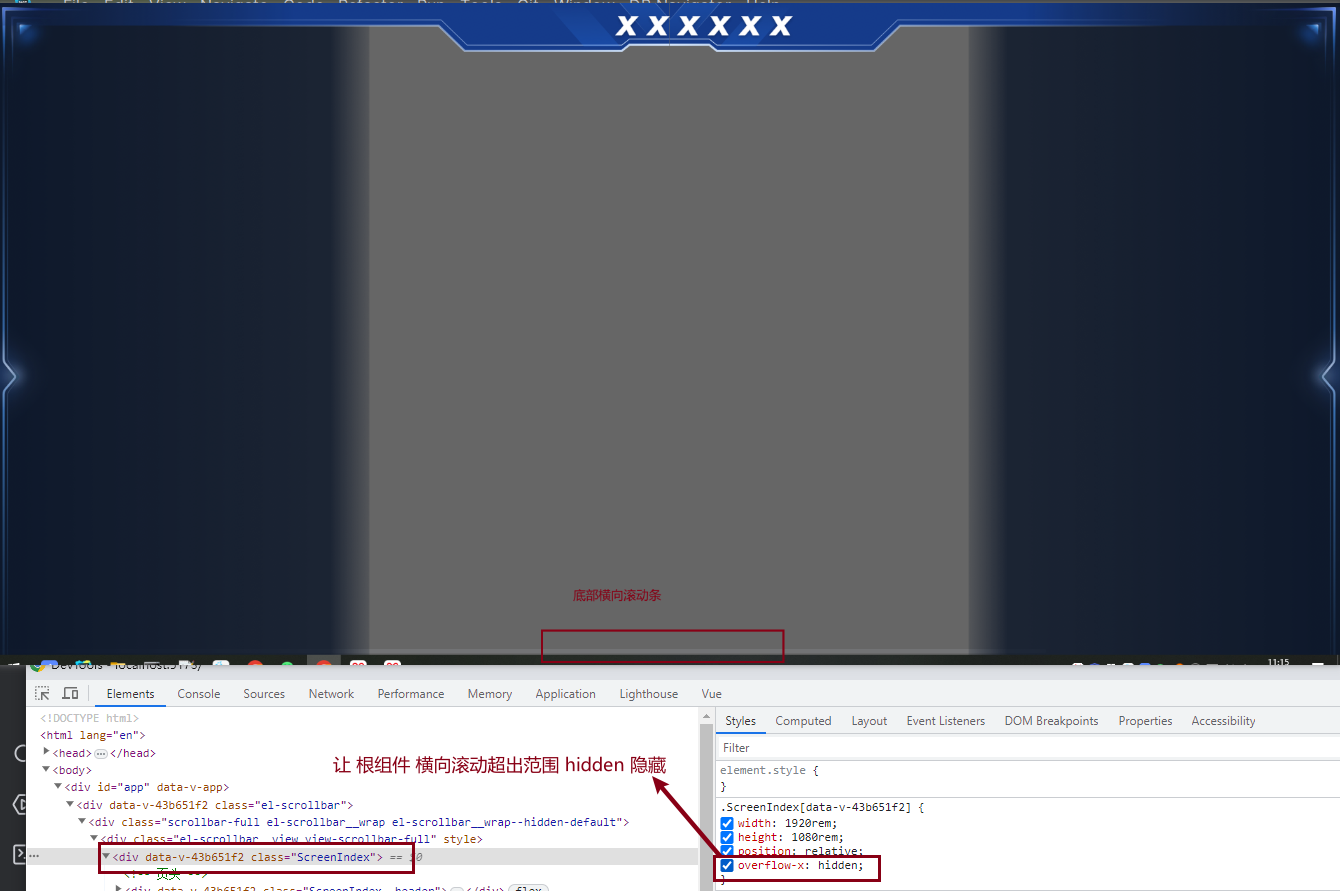Collapse the div id="app" node
Image resolution: width=1340 pixels, height=891 pixels.
click(58, 787)
